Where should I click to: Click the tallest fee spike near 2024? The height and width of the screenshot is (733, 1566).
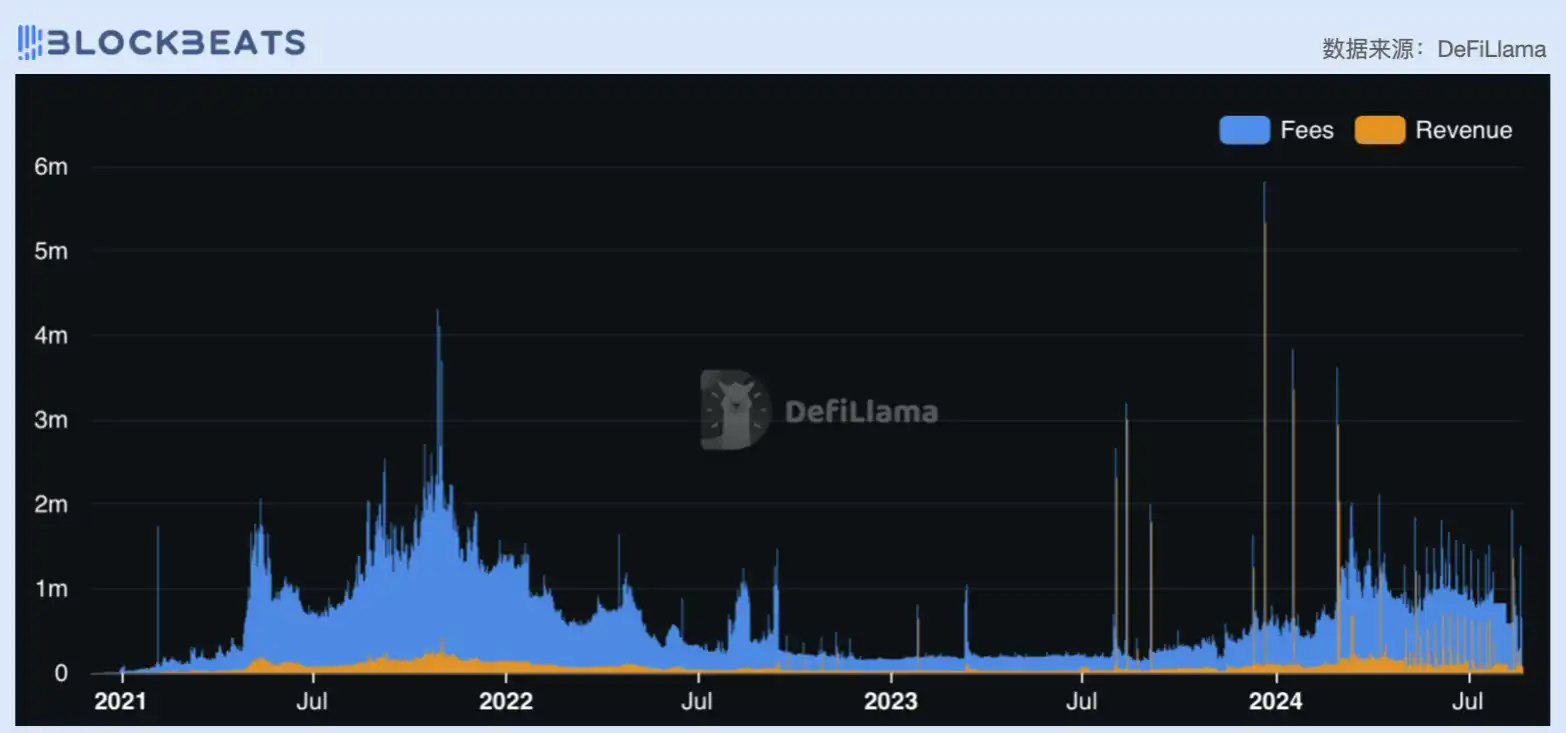tap(1264, 200)
